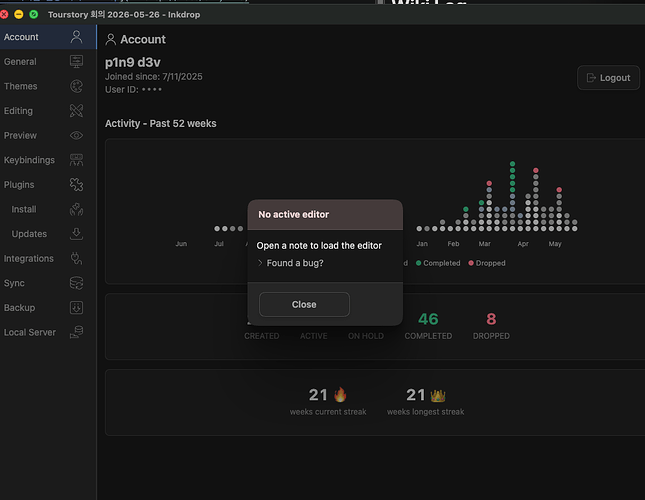Click the Activity - Past 52 weeks heading
This screenshot has height=500, width=645.
(160, 123)
